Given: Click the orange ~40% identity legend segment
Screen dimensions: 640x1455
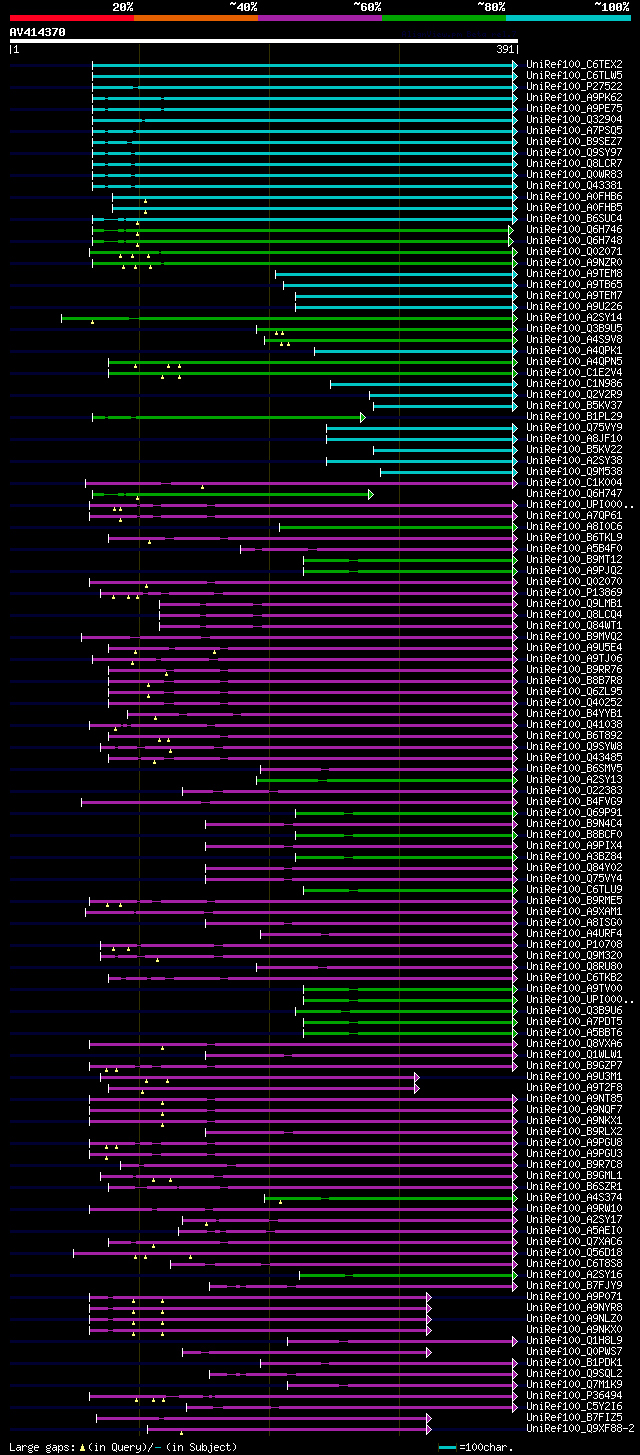Looking at the screenshot, I should (x=196, y=18).
